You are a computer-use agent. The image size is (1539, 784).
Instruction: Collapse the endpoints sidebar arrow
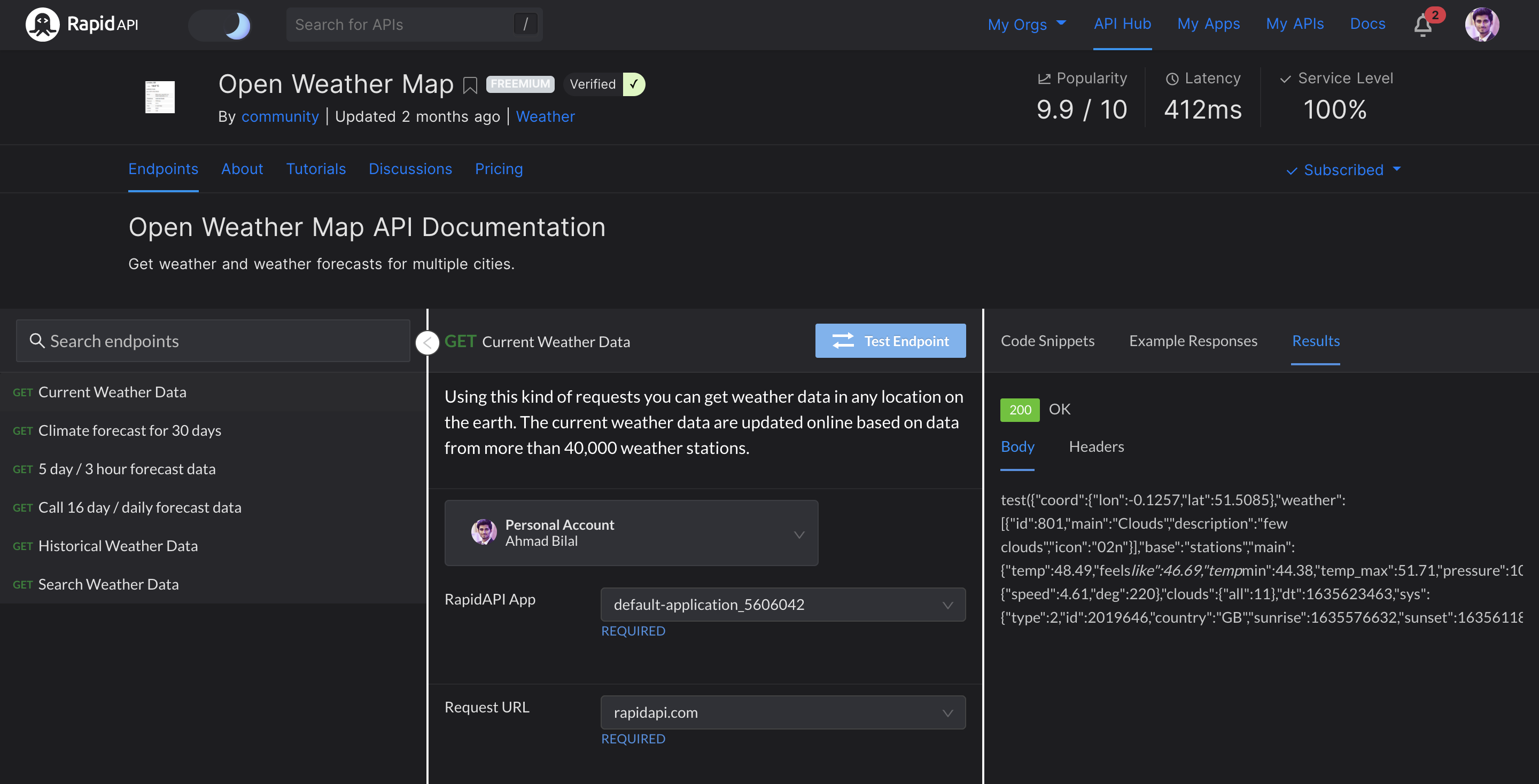pyautogui.click(x=427, y=342)
